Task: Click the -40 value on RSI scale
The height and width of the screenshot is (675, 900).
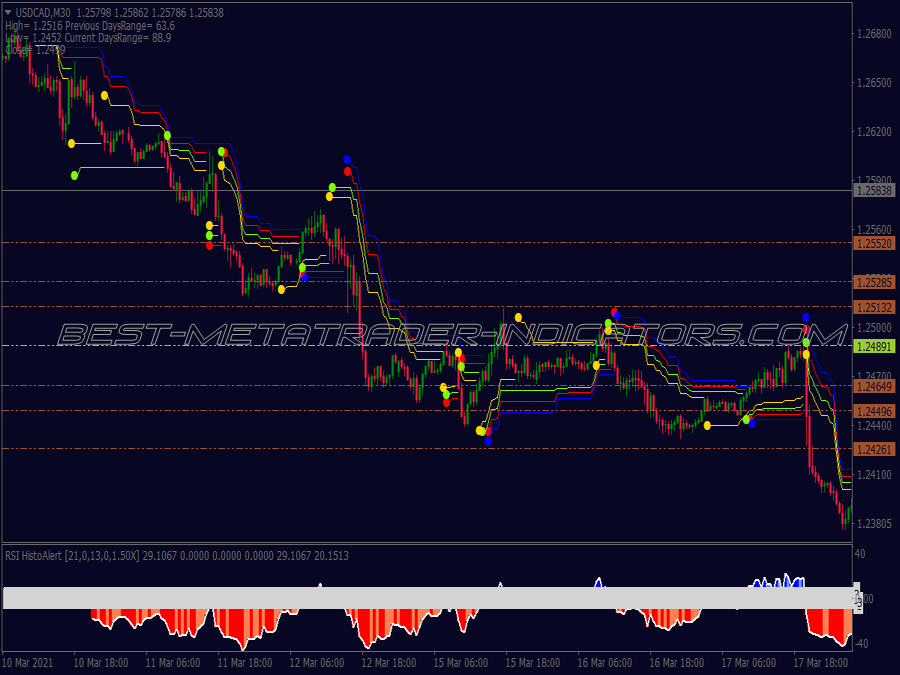Action: point(860,643)
